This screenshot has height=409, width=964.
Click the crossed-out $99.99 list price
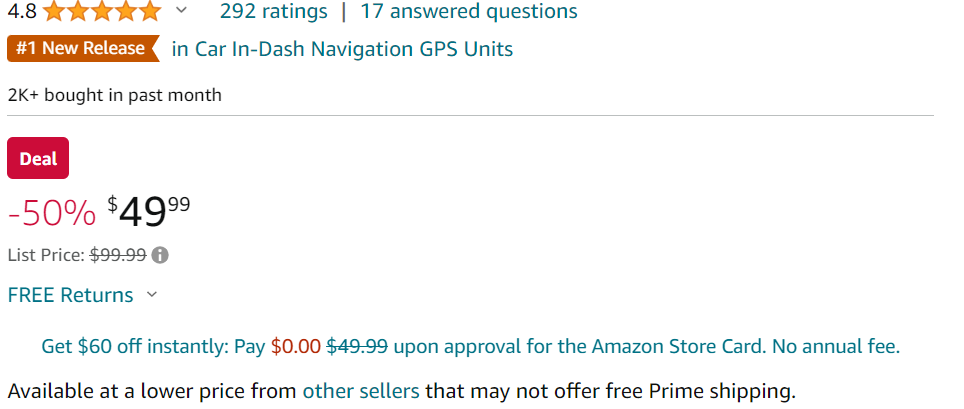click(118, 255)
